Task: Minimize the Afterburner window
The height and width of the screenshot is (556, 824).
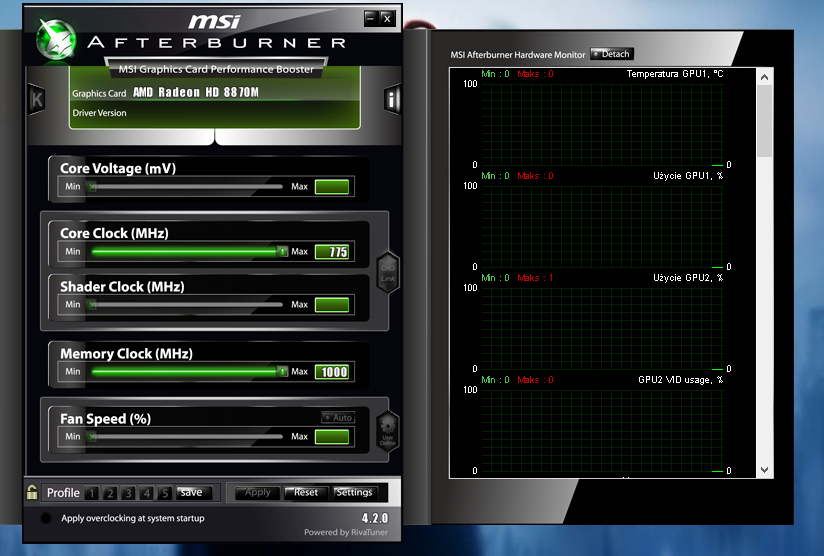Action: [371, 18]
